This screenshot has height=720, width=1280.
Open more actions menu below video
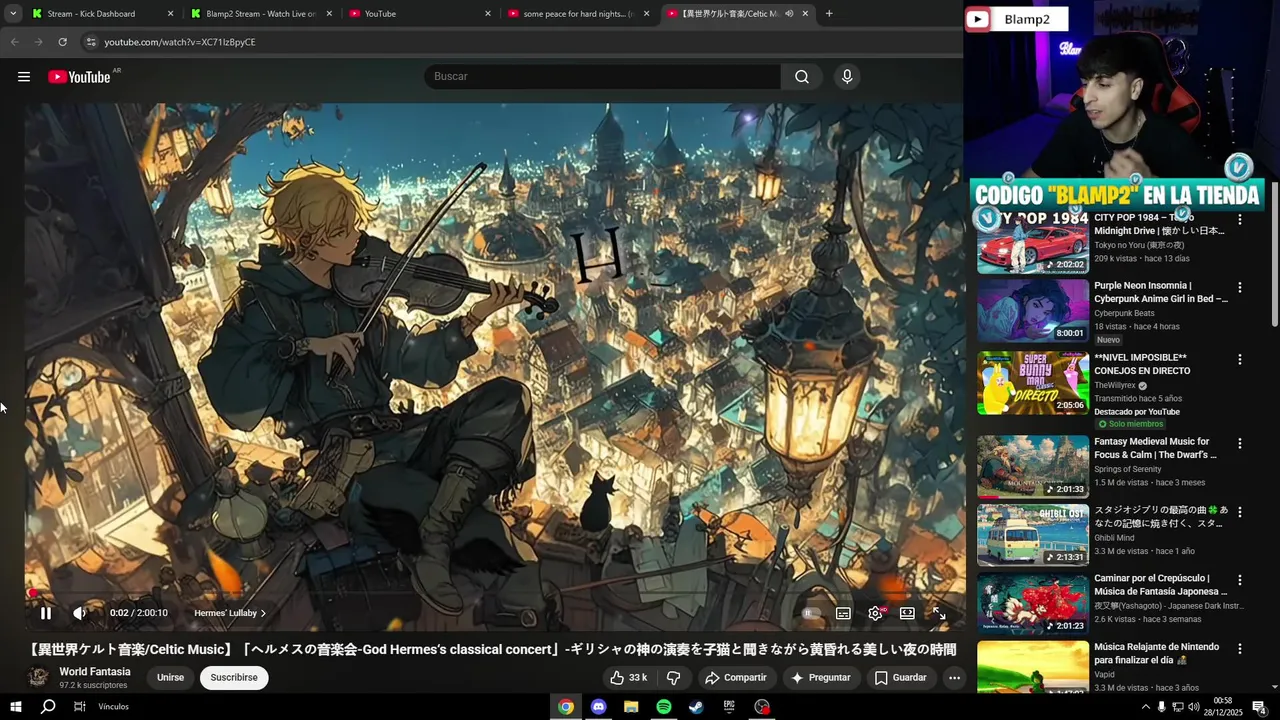coord(954,677)
